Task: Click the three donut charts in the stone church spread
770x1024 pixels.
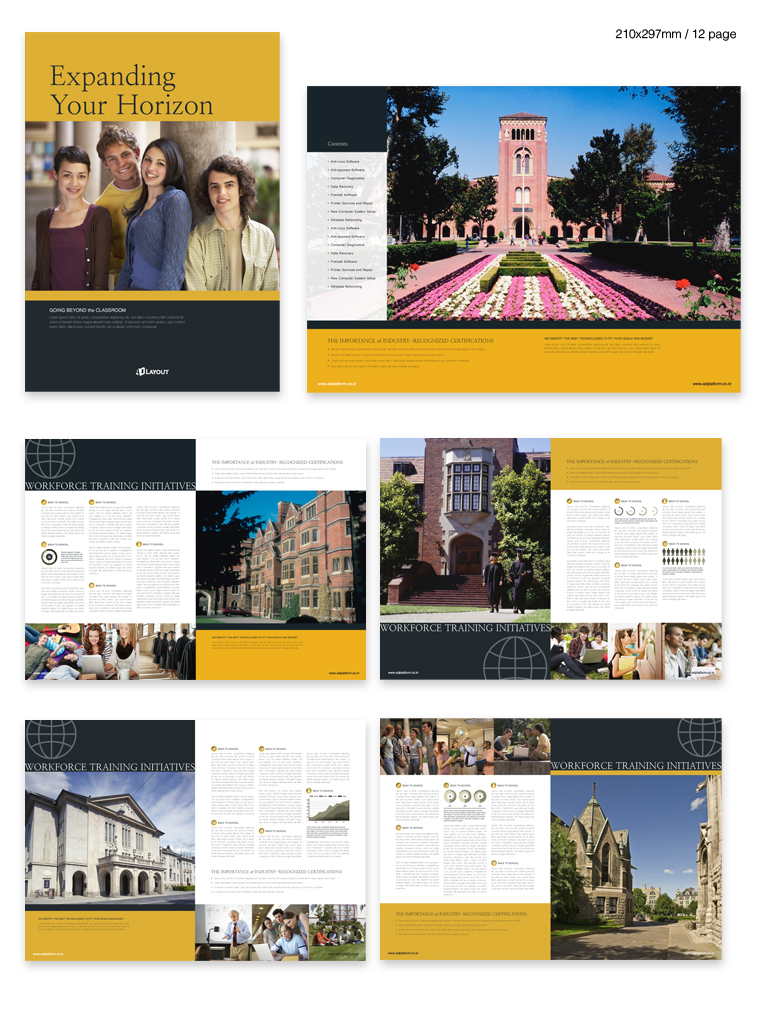Action: click(464, 796)
